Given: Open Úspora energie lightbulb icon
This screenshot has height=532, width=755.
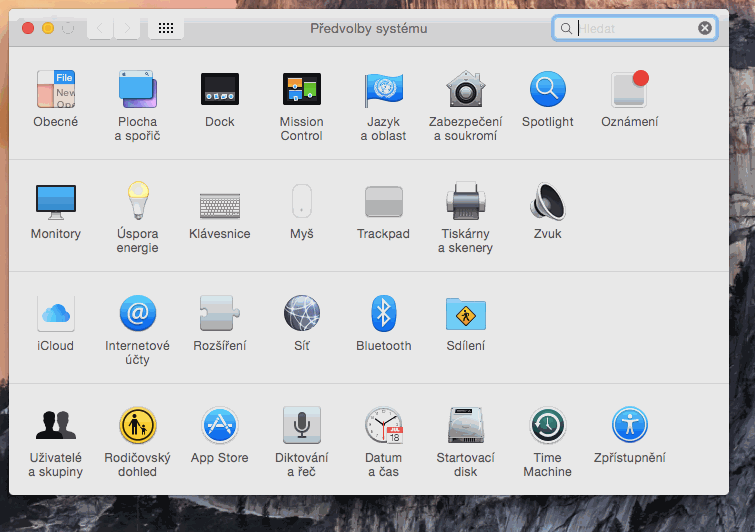Looking at the screenshot, I should [138, 201].
